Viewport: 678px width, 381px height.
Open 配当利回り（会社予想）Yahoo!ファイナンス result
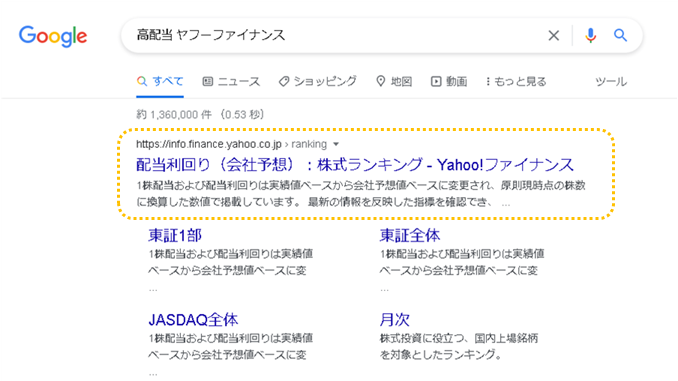click(x=355, y=164)
